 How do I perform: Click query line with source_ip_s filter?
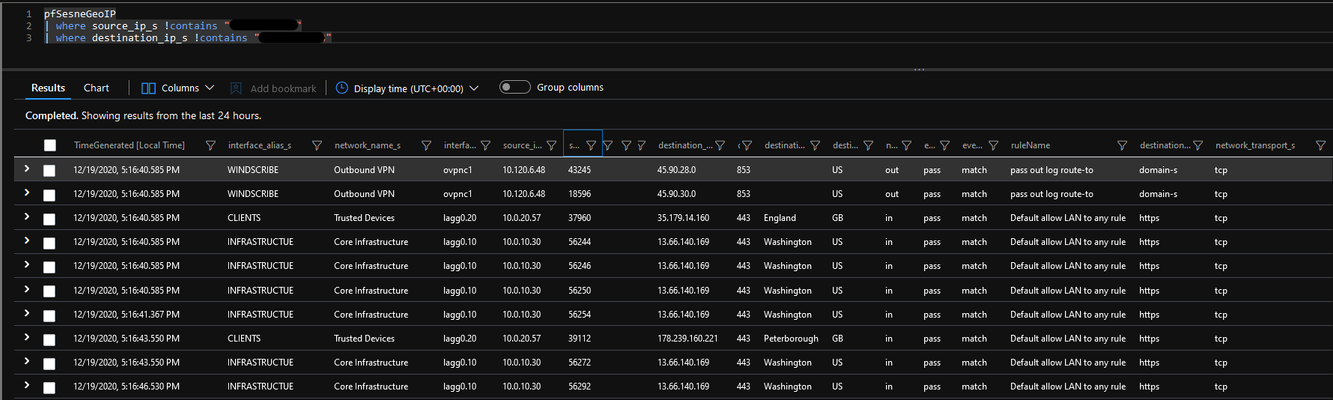pos(174,25)
